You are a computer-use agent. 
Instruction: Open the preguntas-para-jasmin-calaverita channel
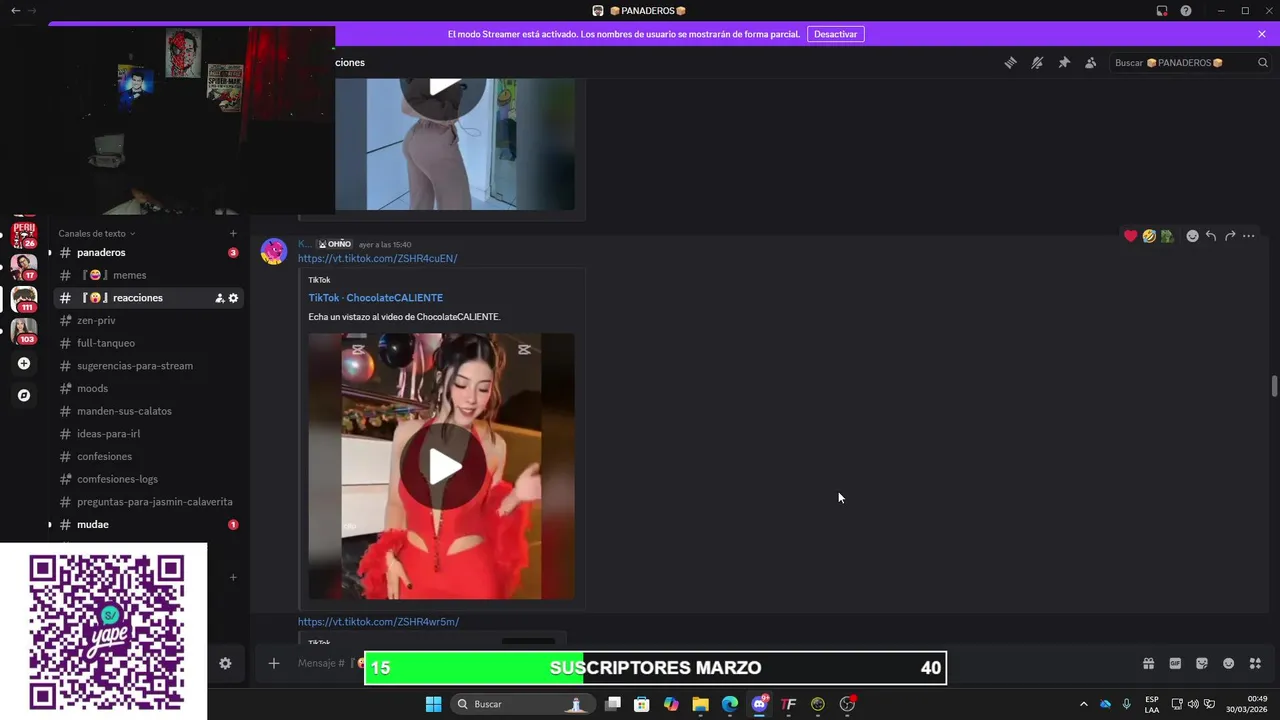148,502
